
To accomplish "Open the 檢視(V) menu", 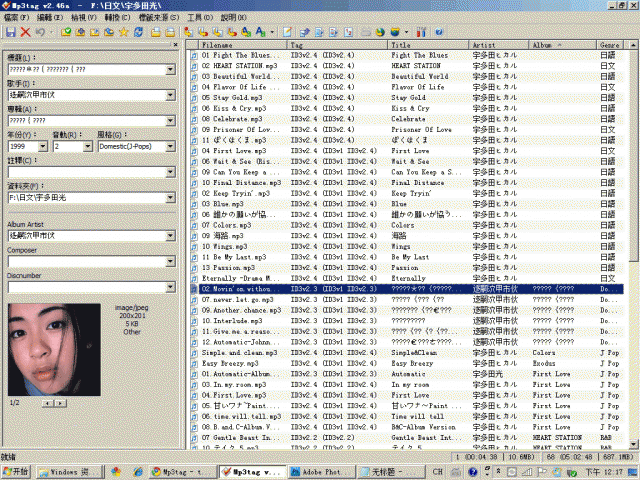I will [x=84, y=18].
